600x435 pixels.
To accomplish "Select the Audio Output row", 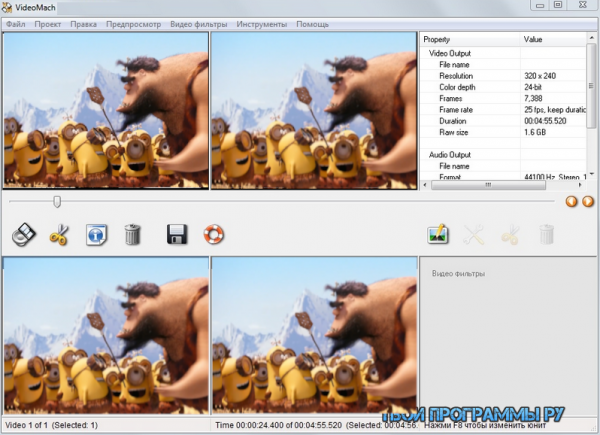I will coord(503,155).
